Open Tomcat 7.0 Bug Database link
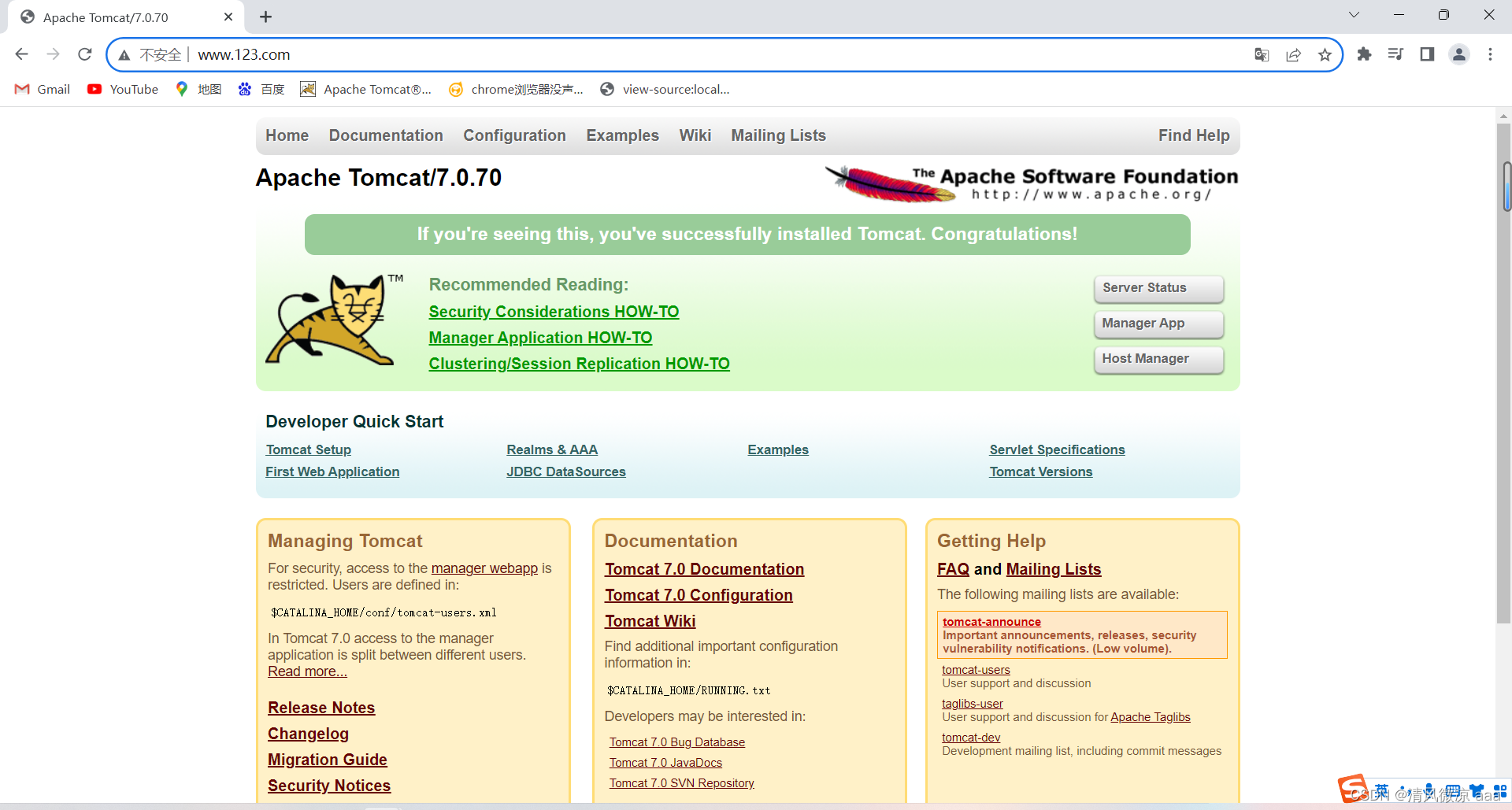The width and height of the screenshot is (1512, 810). [x=677, y=742]
